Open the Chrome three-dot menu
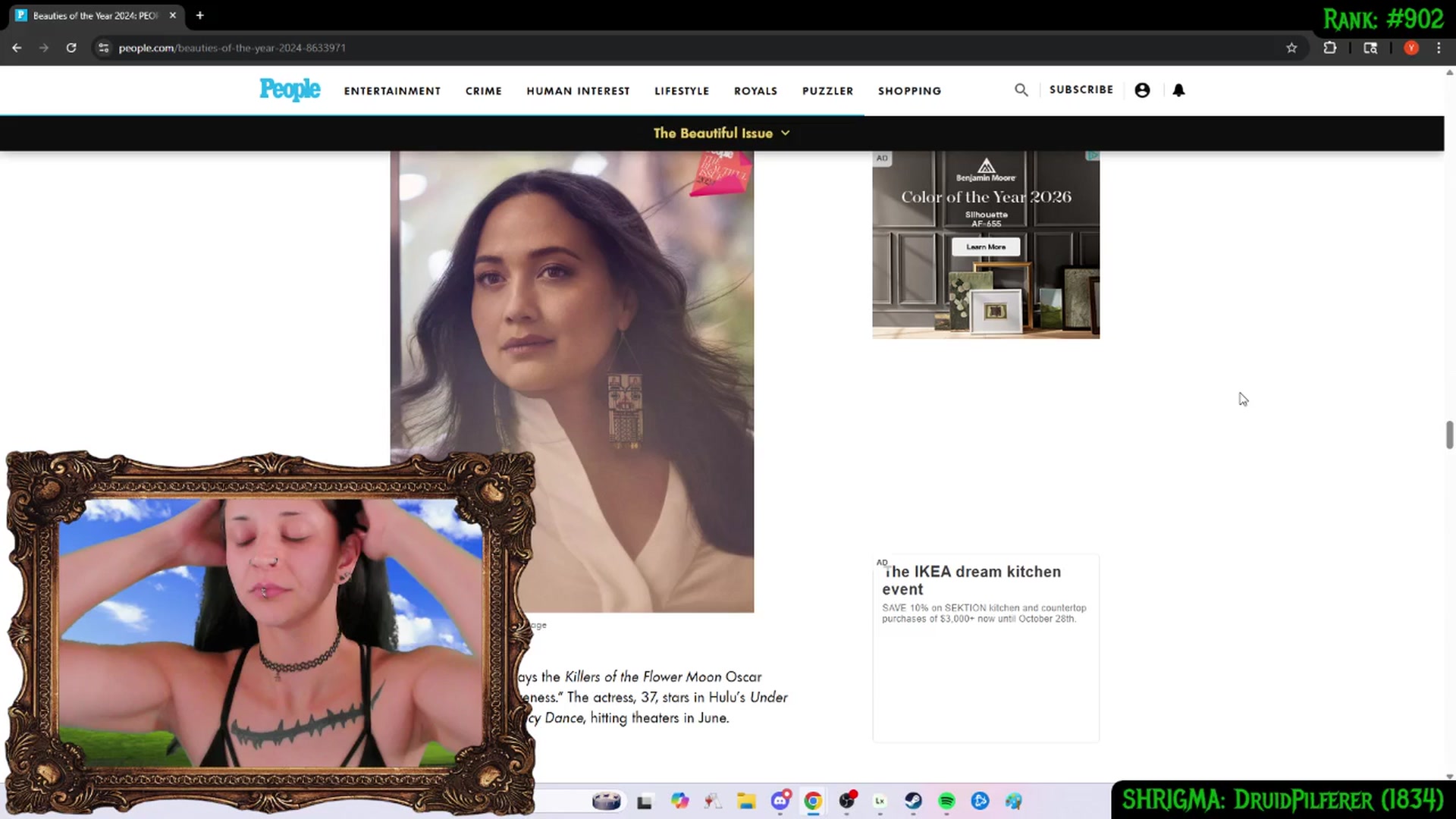This screenshot has height=819, width=1456. pyautogui.click(x=1439, y=48)
